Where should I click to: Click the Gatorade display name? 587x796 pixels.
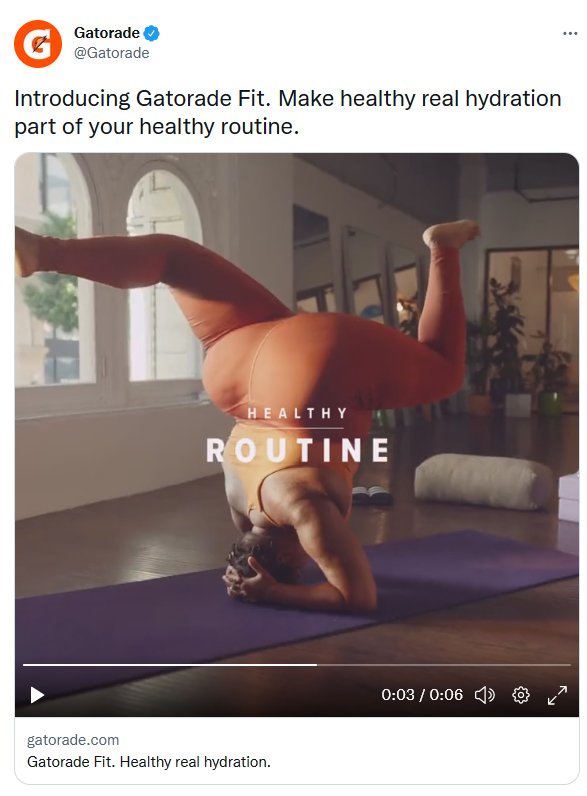point(107,33)
